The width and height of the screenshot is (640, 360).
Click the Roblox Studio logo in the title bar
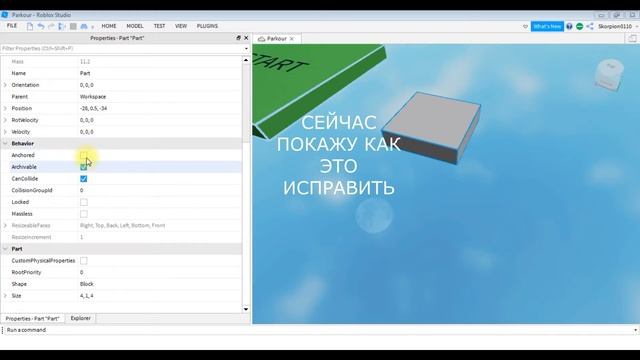pyautogui.click(x=4, y=15)
